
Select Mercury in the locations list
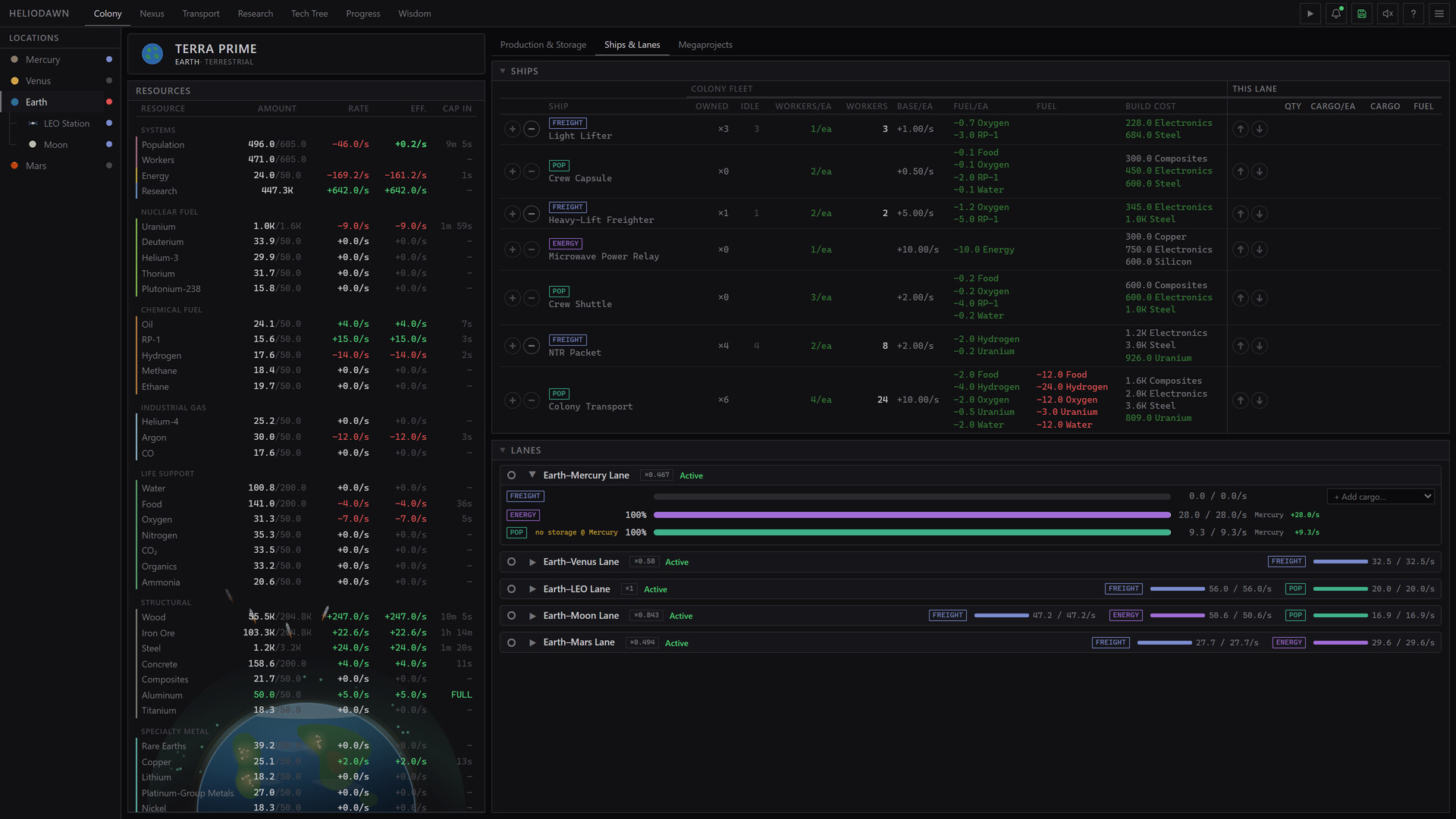click(60, 59)
